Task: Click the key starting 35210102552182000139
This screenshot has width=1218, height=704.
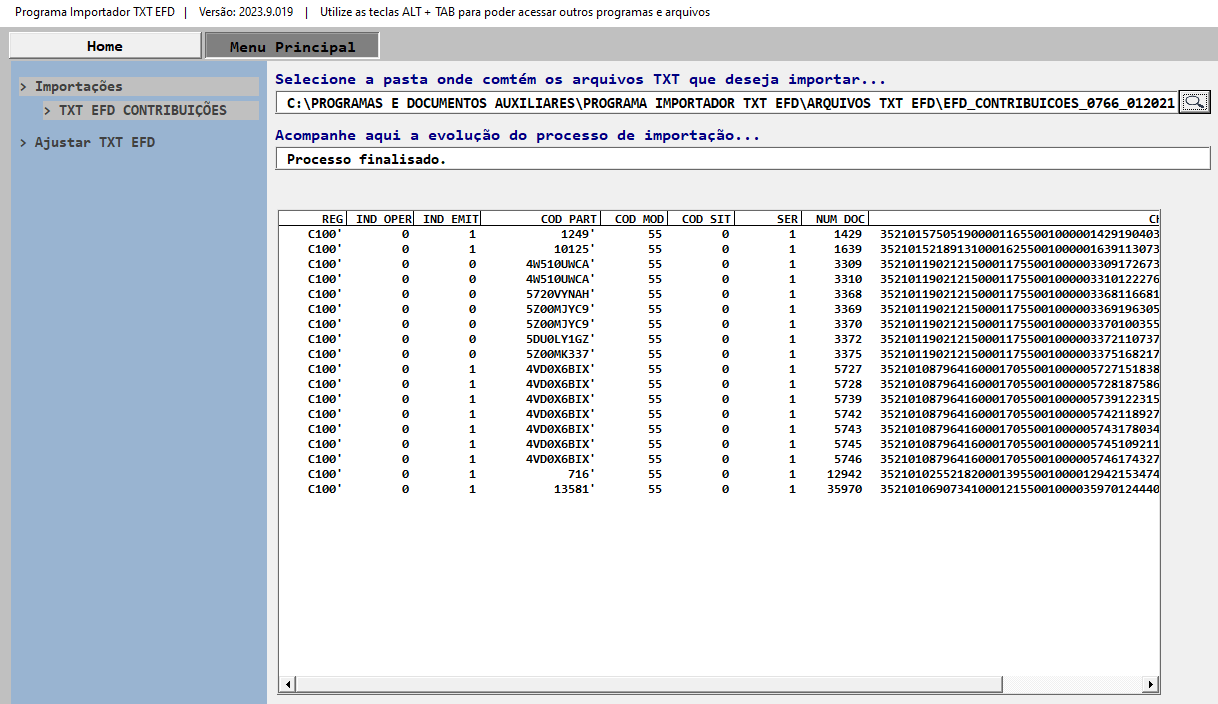Action: click(x=1019, y=474)
